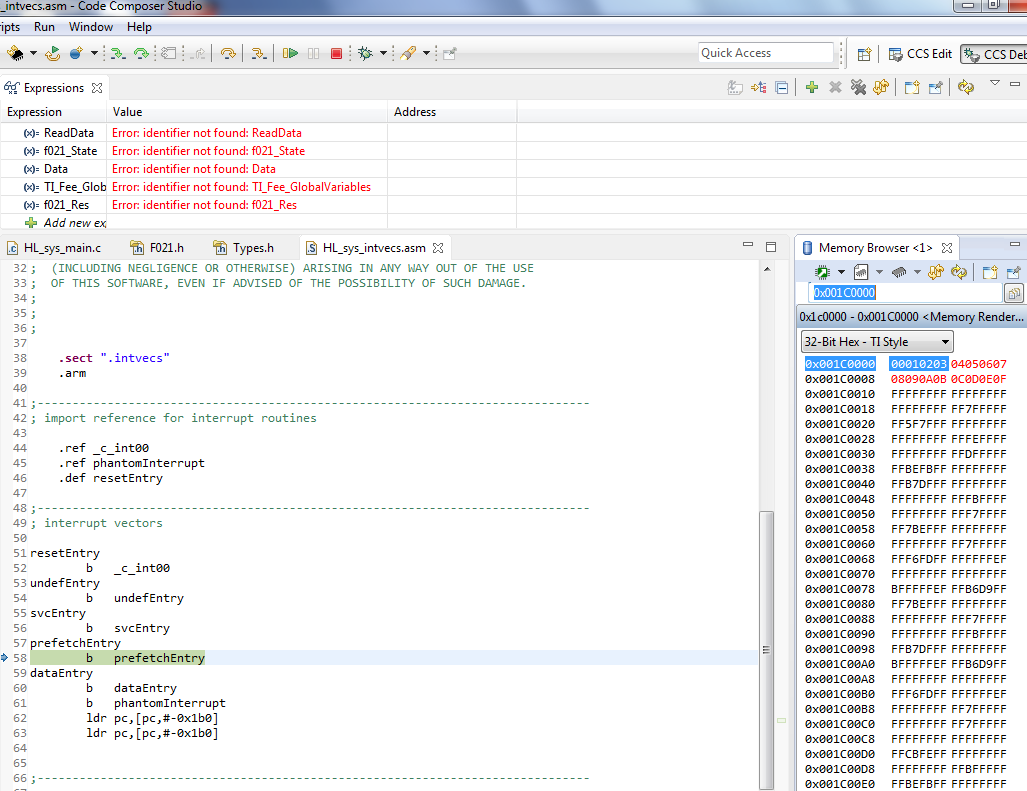The width and height of the screenshot is (1027, 791).
Task: Click the Suspend (pause) button
Action: pyautogui.click(x=314, y=53)
